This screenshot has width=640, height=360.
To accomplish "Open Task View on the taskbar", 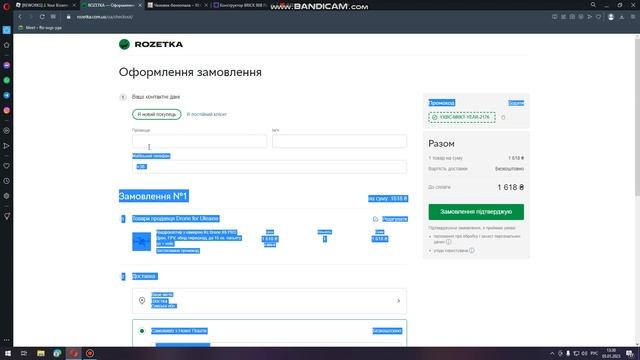I will 24,353.
